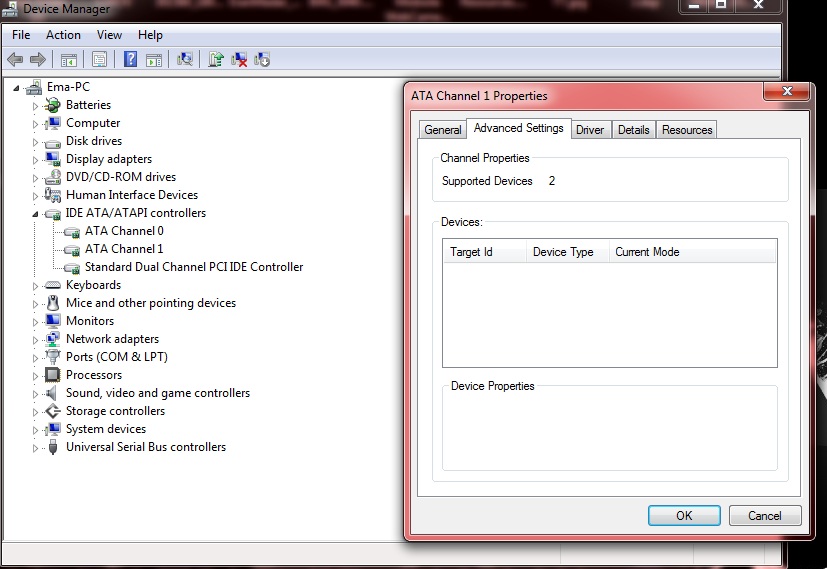This screenshot has height=569, width=827.
Task: Switch to the Resources tab
Action: click(687, 130)
